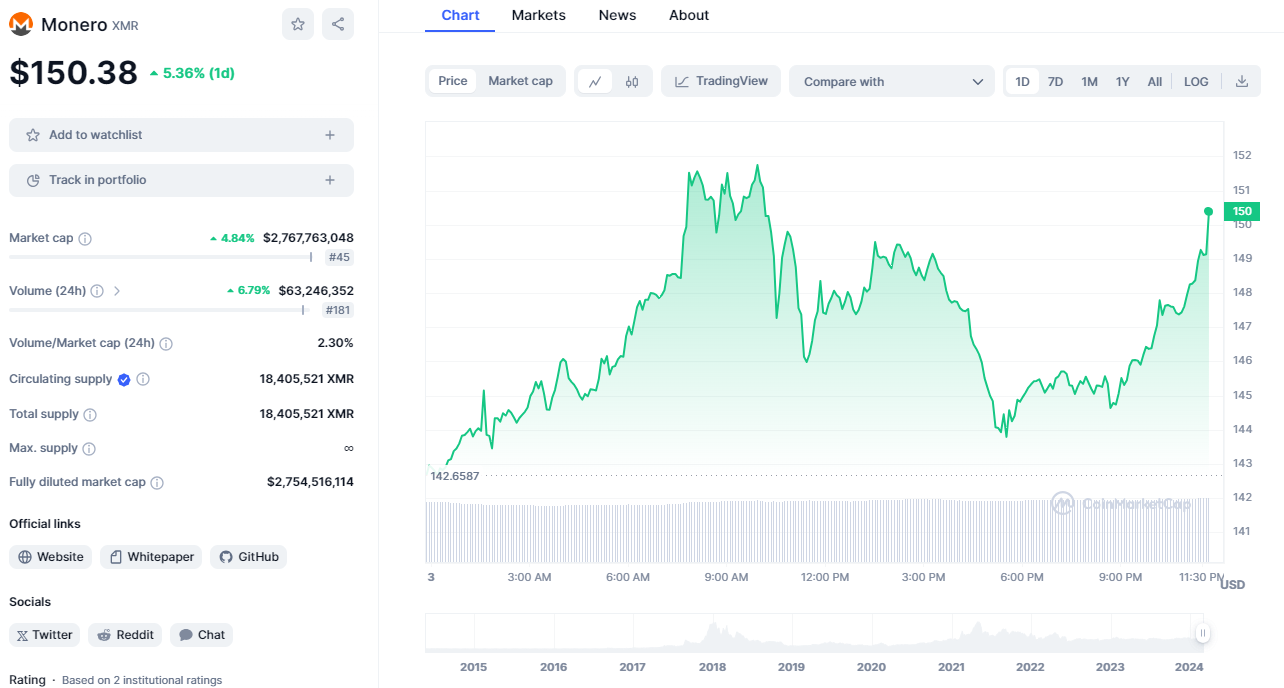Open the Twitter social link
Image resolution: width=1284 pixels, height=688 pixels.
(x=44, y=635)
